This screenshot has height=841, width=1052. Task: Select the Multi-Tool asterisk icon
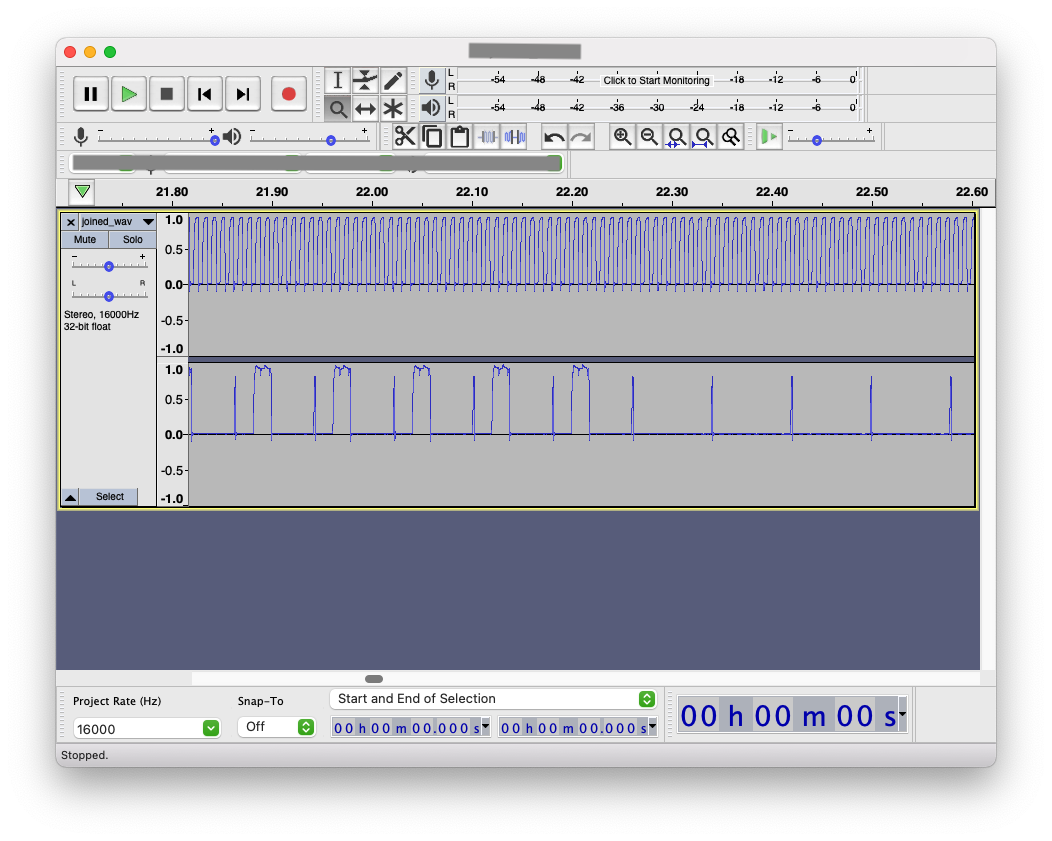coord(392,108)
